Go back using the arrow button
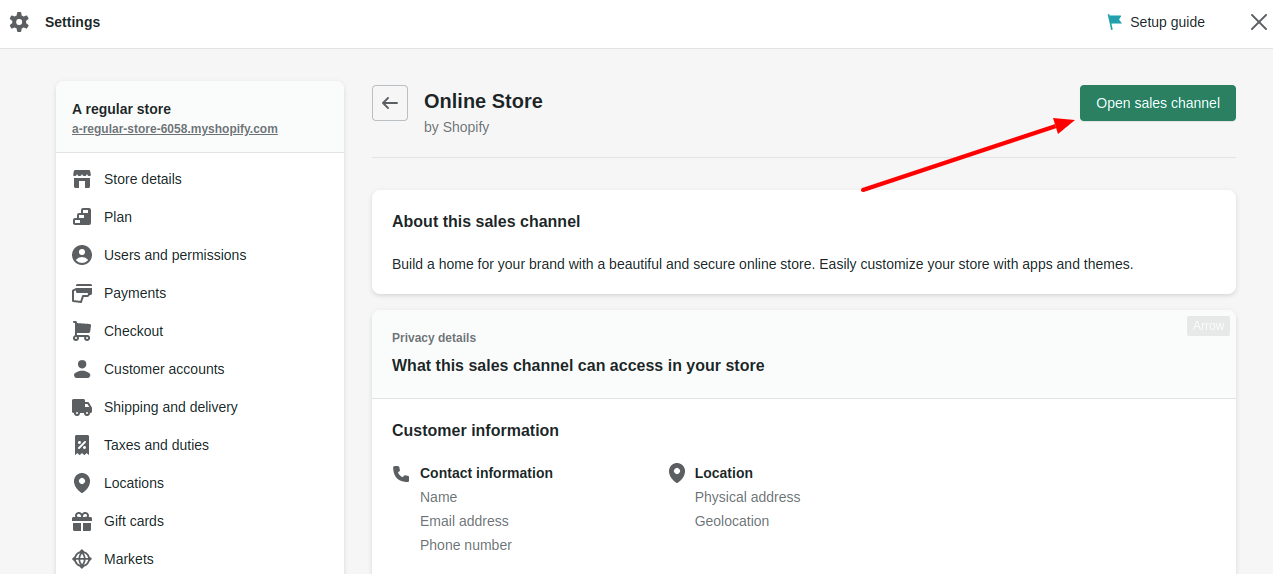The height and width of the screenshot is (574, 1273). click(390, 103)
